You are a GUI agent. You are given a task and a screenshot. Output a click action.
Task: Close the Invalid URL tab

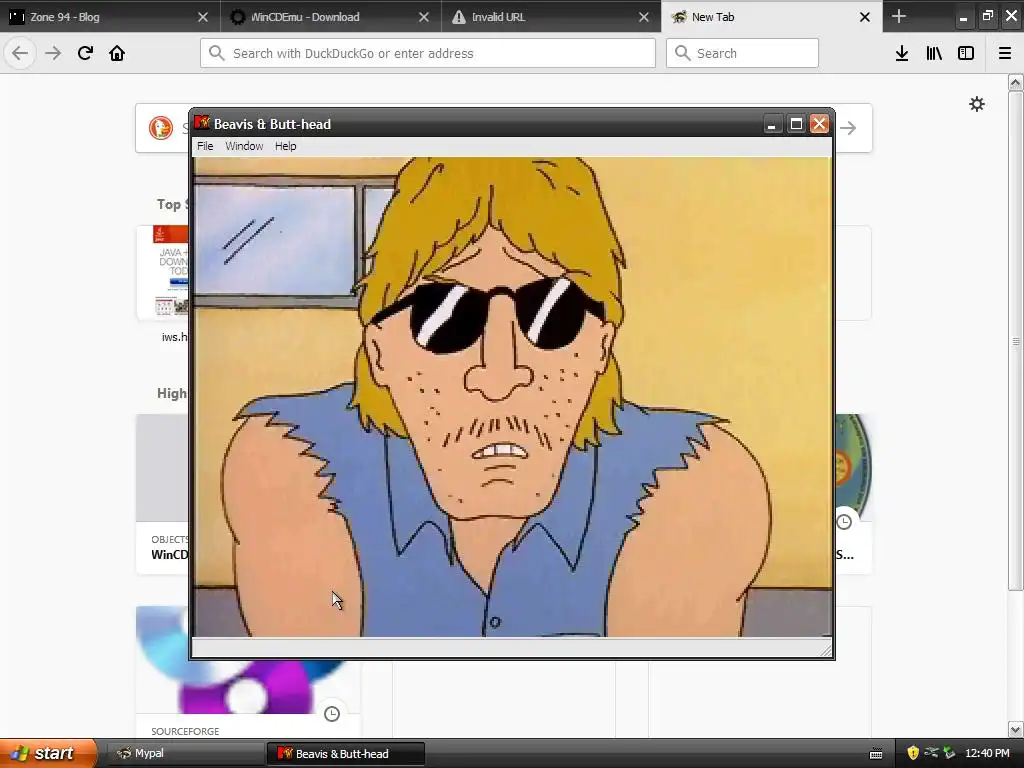tap(644, 17)
